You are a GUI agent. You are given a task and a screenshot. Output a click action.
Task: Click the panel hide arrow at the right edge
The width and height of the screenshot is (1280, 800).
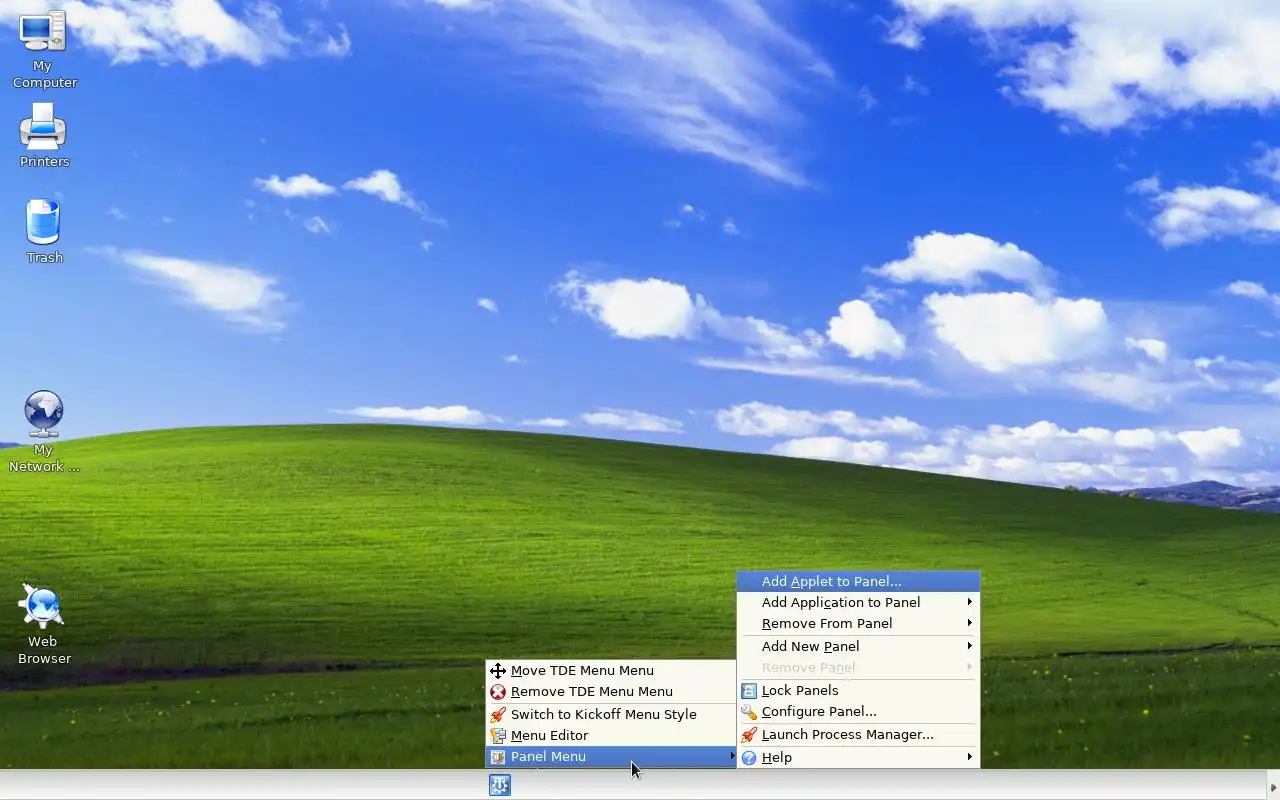coord(1273,785)
